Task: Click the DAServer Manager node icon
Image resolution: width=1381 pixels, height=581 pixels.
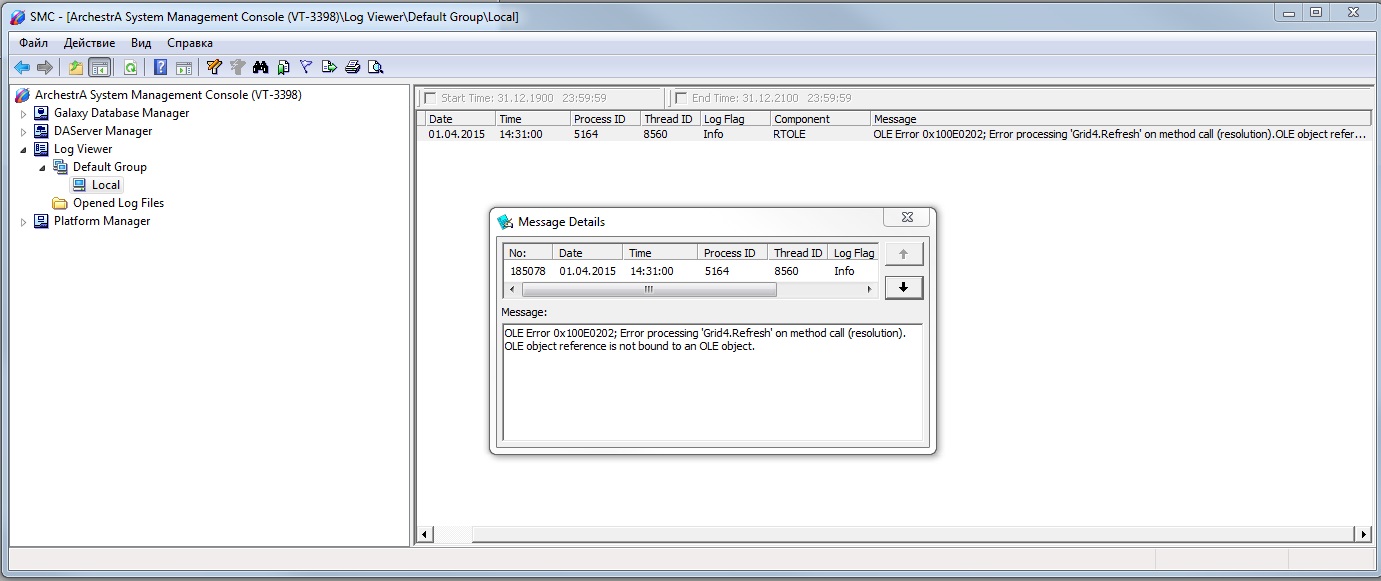Action: (x=41, y=131)
